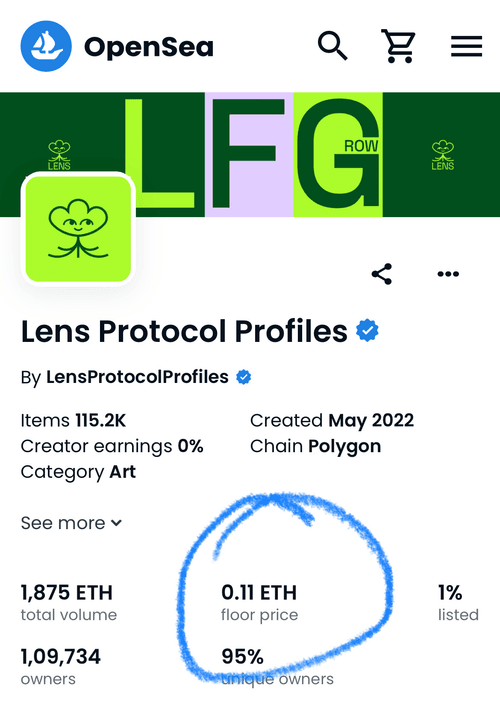Click the LFG Lens banner image
This screenshot has width=500, height=727.
coord(250,154)
